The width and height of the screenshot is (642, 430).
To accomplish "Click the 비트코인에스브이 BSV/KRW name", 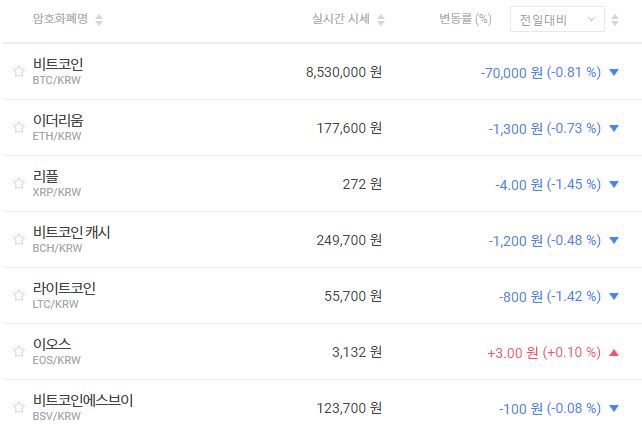I will coord(82,401).
